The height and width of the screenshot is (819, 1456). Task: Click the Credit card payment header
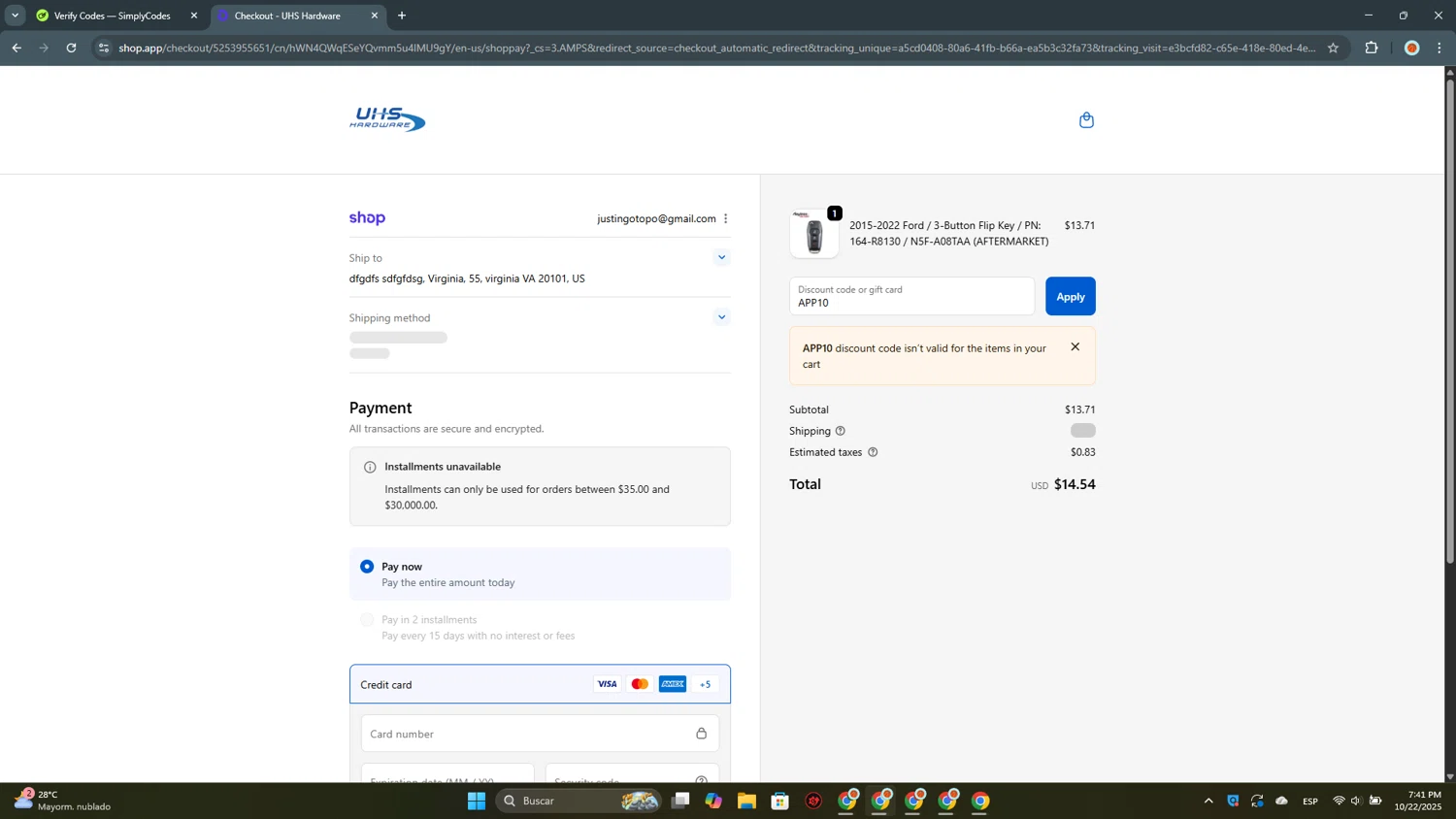pyautogui.click(x=540, y=684)
